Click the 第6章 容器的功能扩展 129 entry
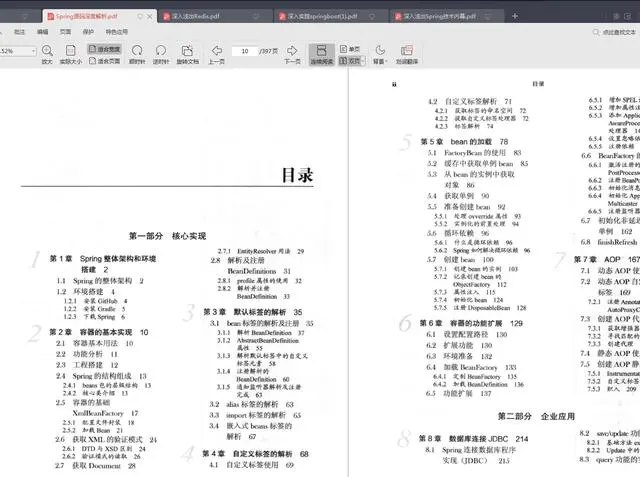The height and width of the screenshot is (477, 640). pyautogui.click(x=471, y=323)
